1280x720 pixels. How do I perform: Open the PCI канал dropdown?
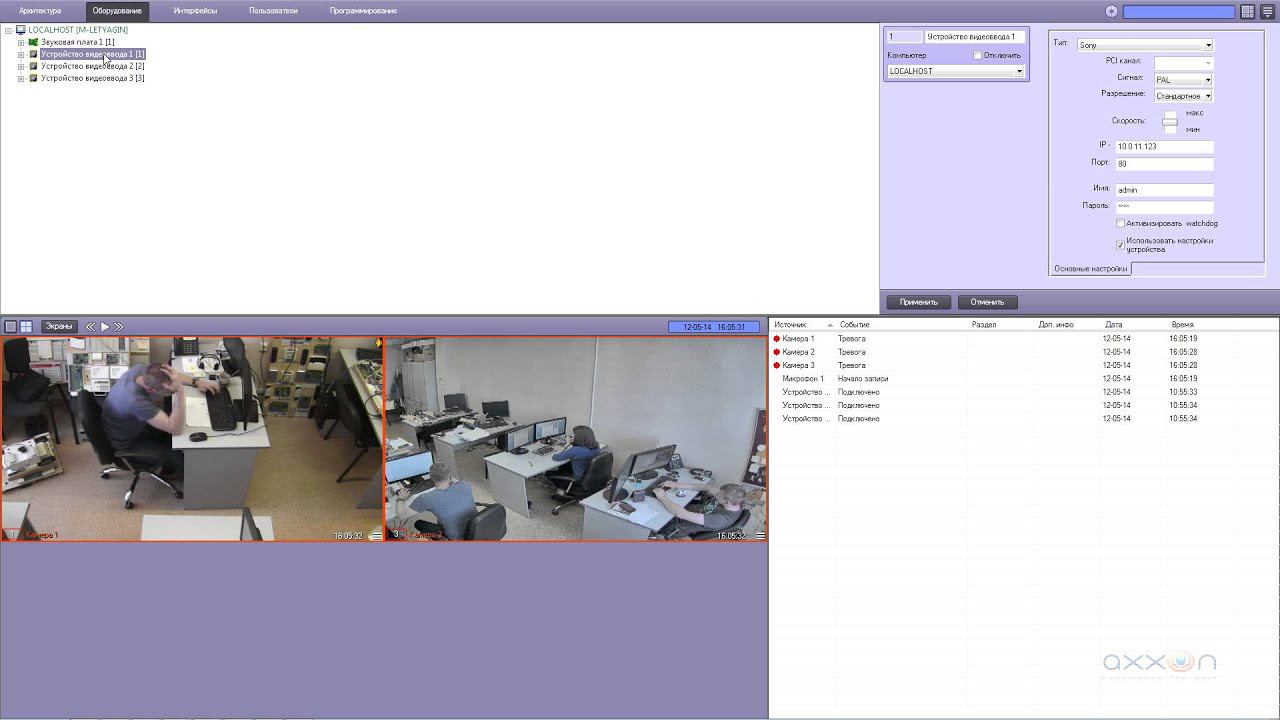[x=1183, y=62]
